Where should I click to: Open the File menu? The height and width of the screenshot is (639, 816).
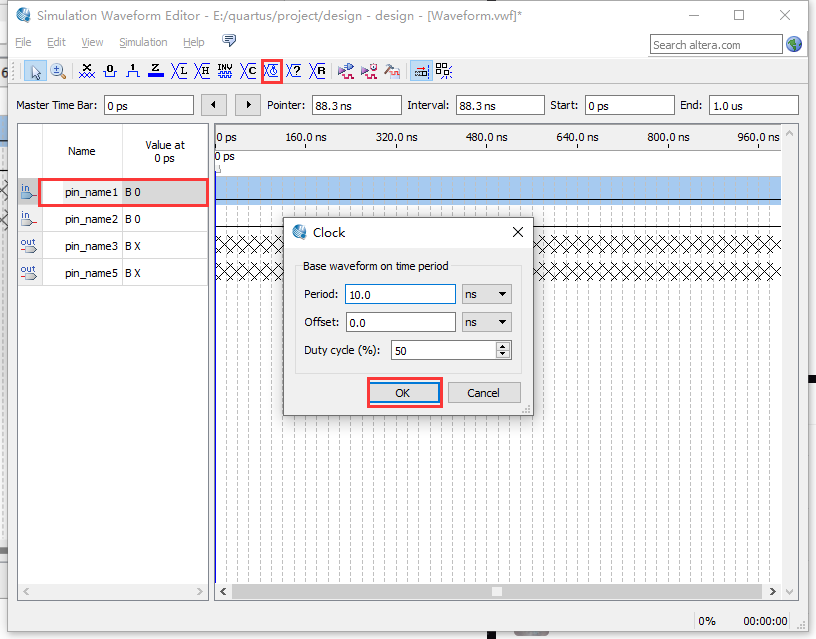pos(23,42)
